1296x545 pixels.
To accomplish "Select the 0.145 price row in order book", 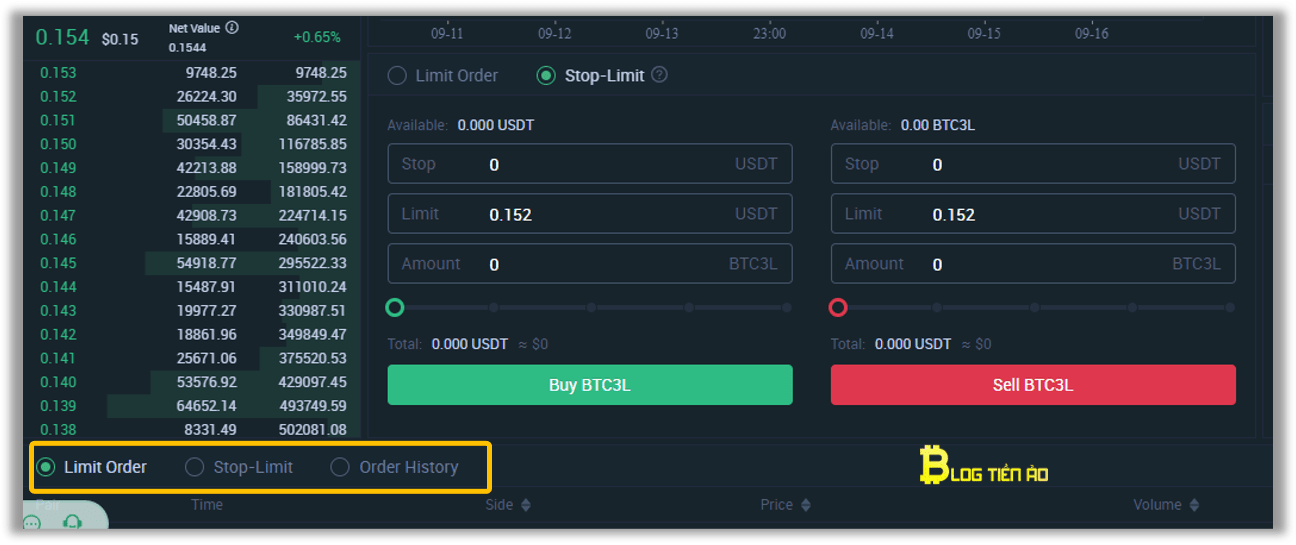I will click(193, 263).
